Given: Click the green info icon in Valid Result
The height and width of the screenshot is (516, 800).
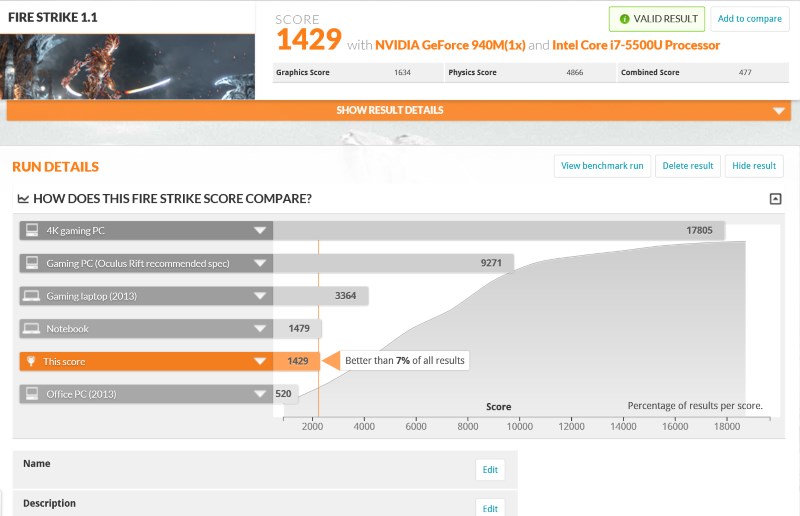Looking at the screenshot, I should [x=624, y=19].
